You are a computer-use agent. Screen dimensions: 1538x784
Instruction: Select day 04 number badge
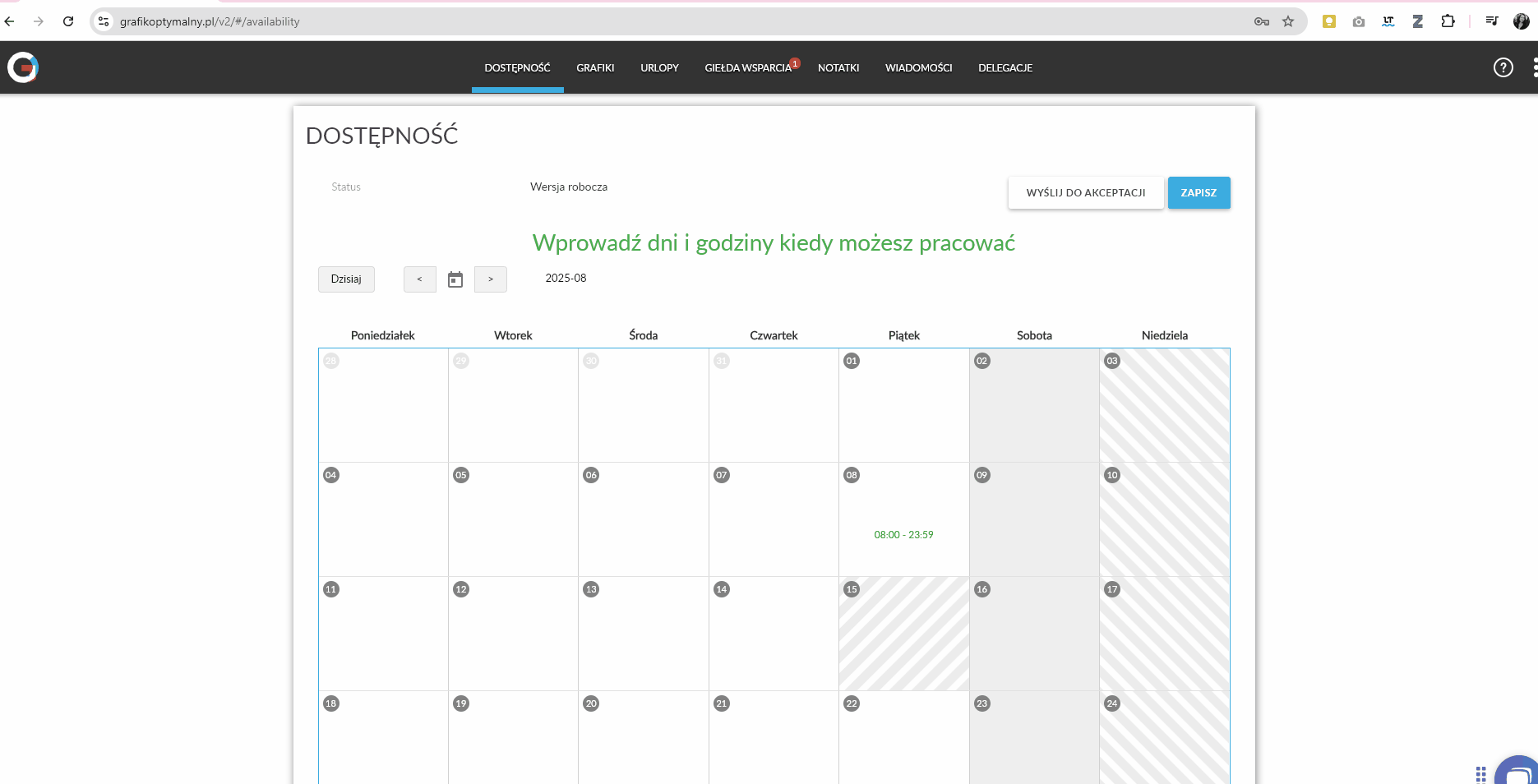(331, 475)
